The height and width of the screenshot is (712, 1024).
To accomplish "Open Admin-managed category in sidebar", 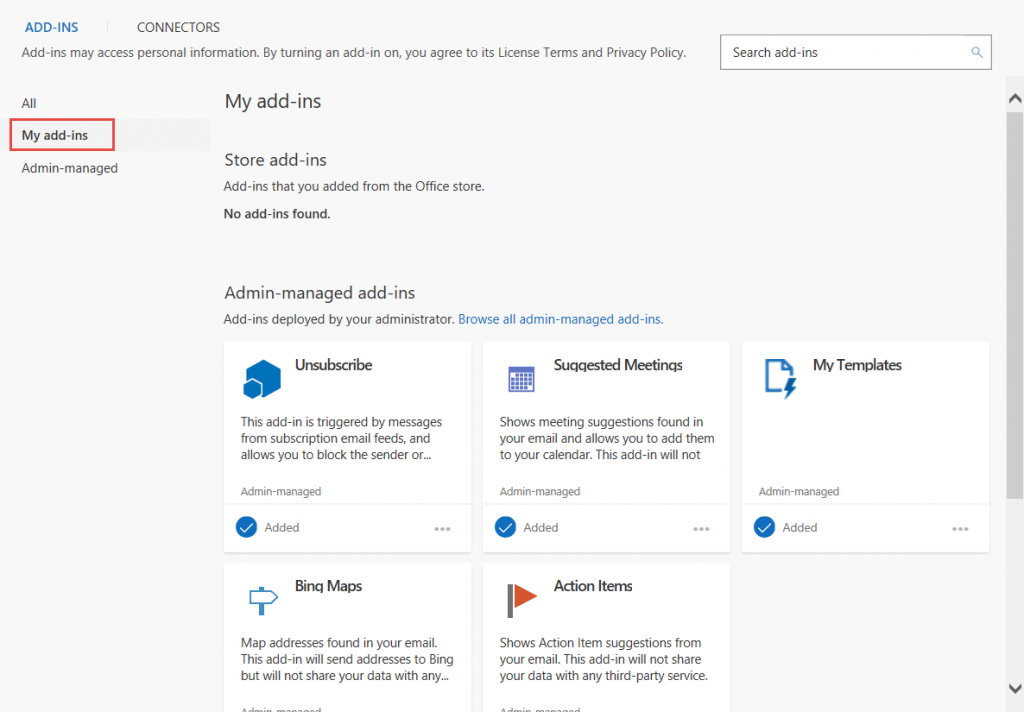I will pos(70,168).
